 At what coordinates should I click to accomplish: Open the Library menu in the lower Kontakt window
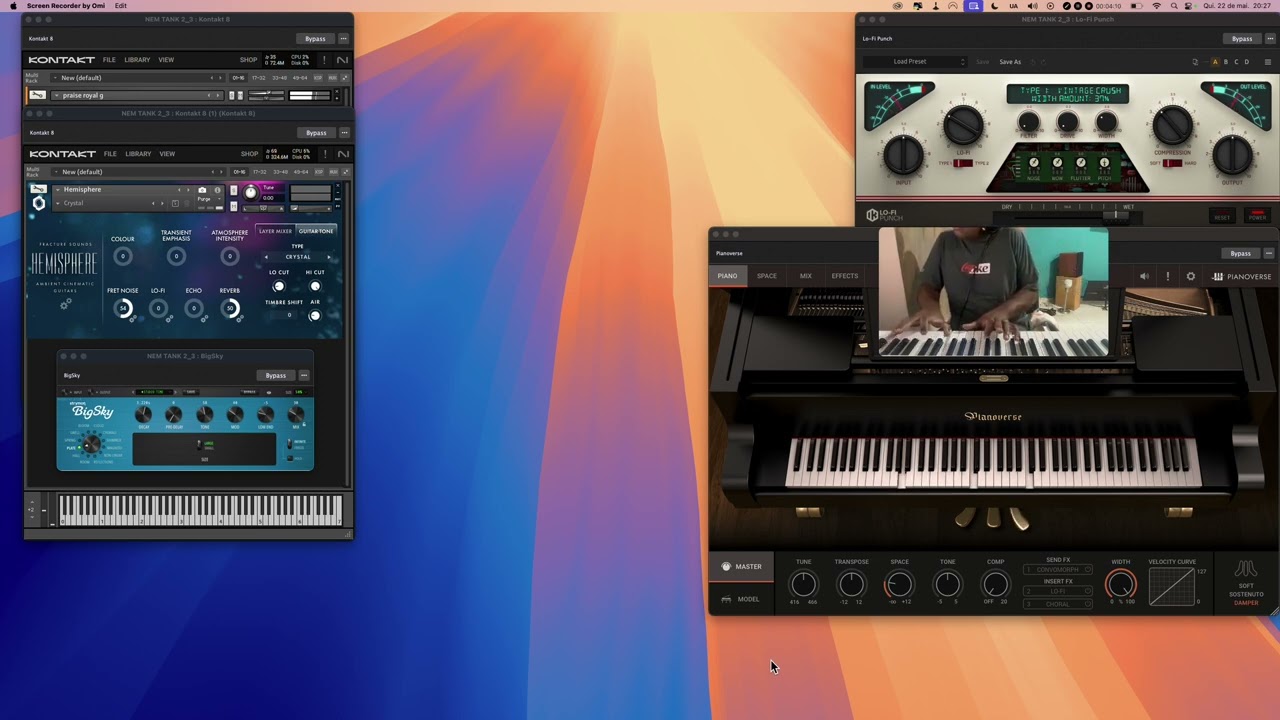click(138, 154)
